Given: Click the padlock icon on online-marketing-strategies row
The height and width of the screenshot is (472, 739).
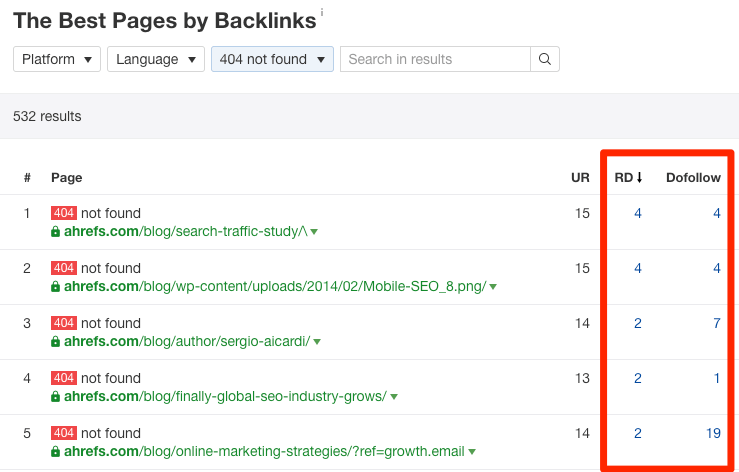Looking at the screenshot, I should [x=56, y=452].
